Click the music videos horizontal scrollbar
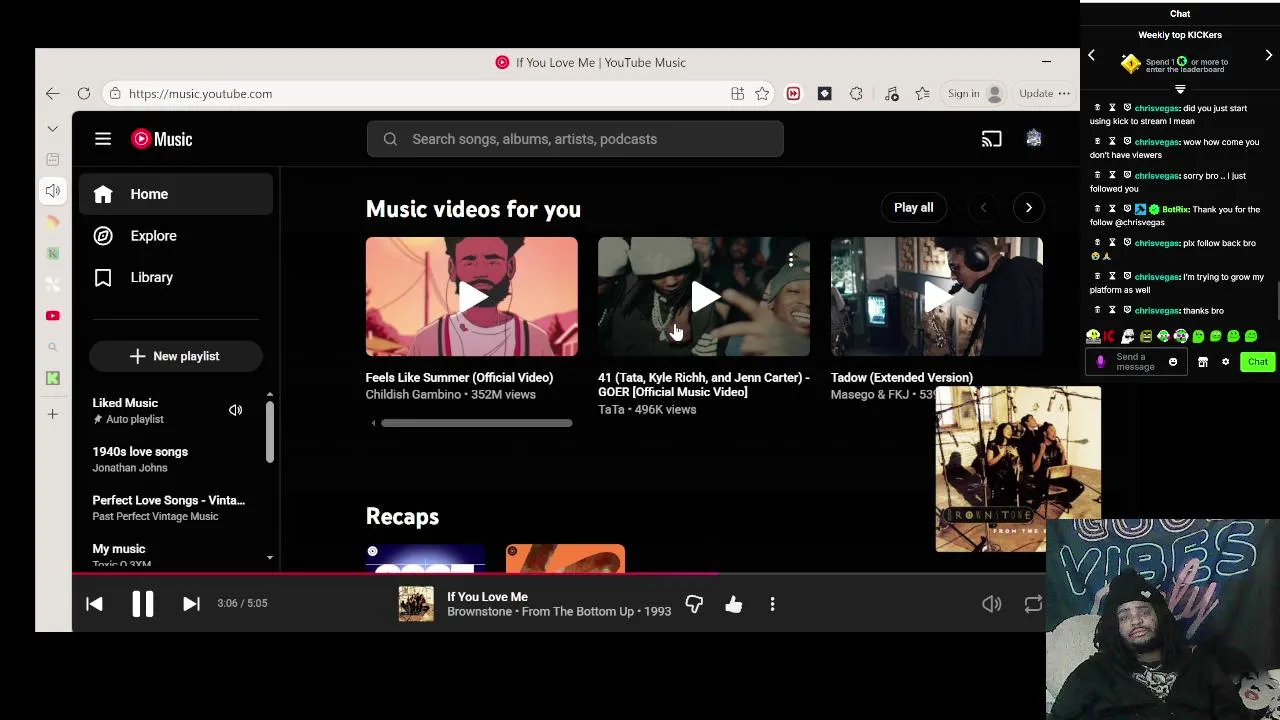The image size is (1280, 720). point(476,423)
